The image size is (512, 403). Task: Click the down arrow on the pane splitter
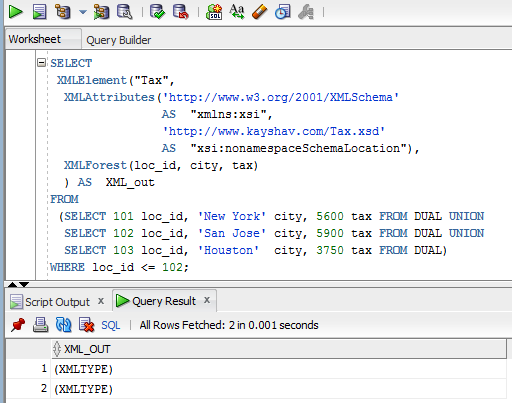(24, 284)
